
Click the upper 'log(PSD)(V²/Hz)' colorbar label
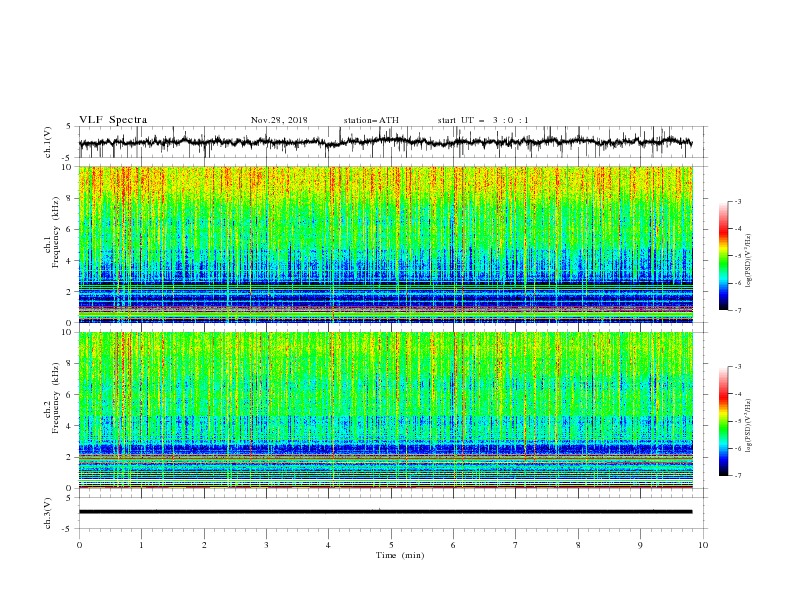pos(748,261)
